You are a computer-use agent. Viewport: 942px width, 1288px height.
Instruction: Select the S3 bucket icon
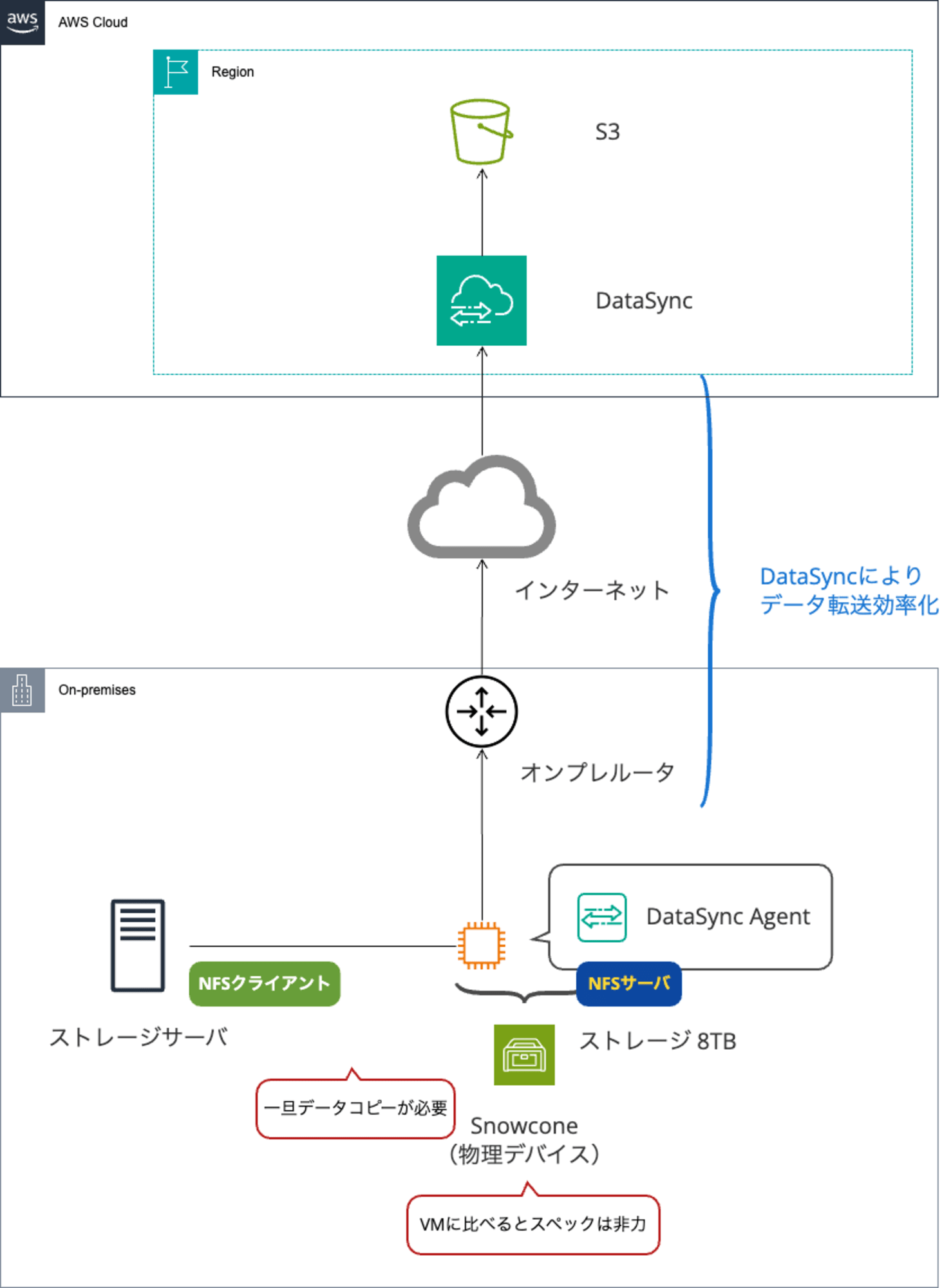tap(481, 131)
